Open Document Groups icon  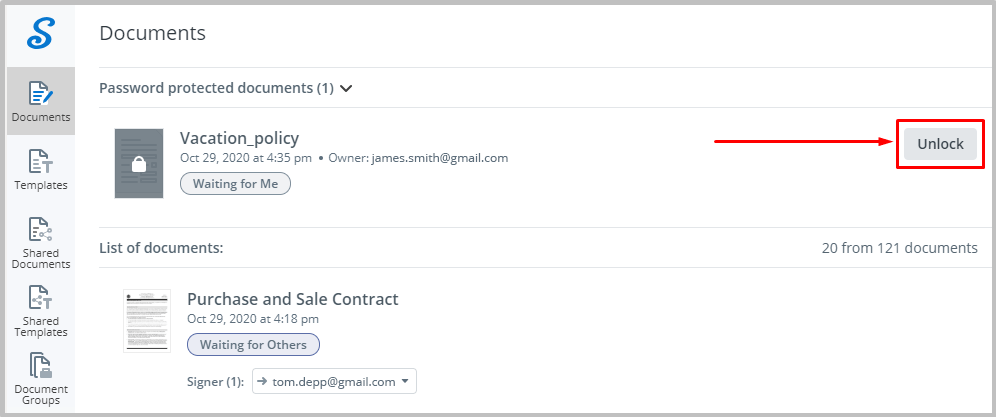point(41,366)
